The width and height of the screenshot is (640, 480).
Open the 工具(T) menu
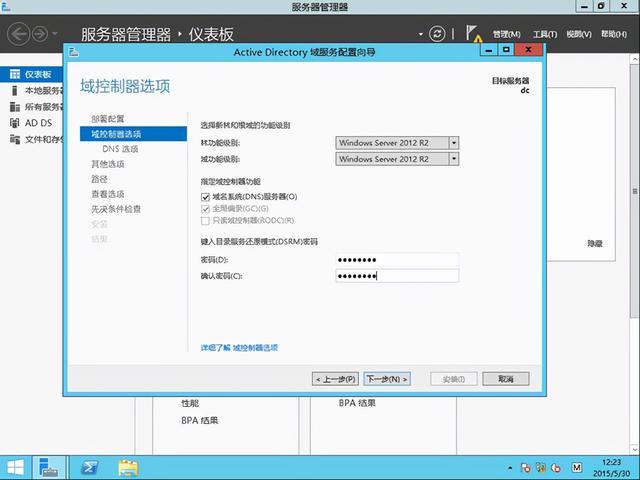(x=545, y=34)
